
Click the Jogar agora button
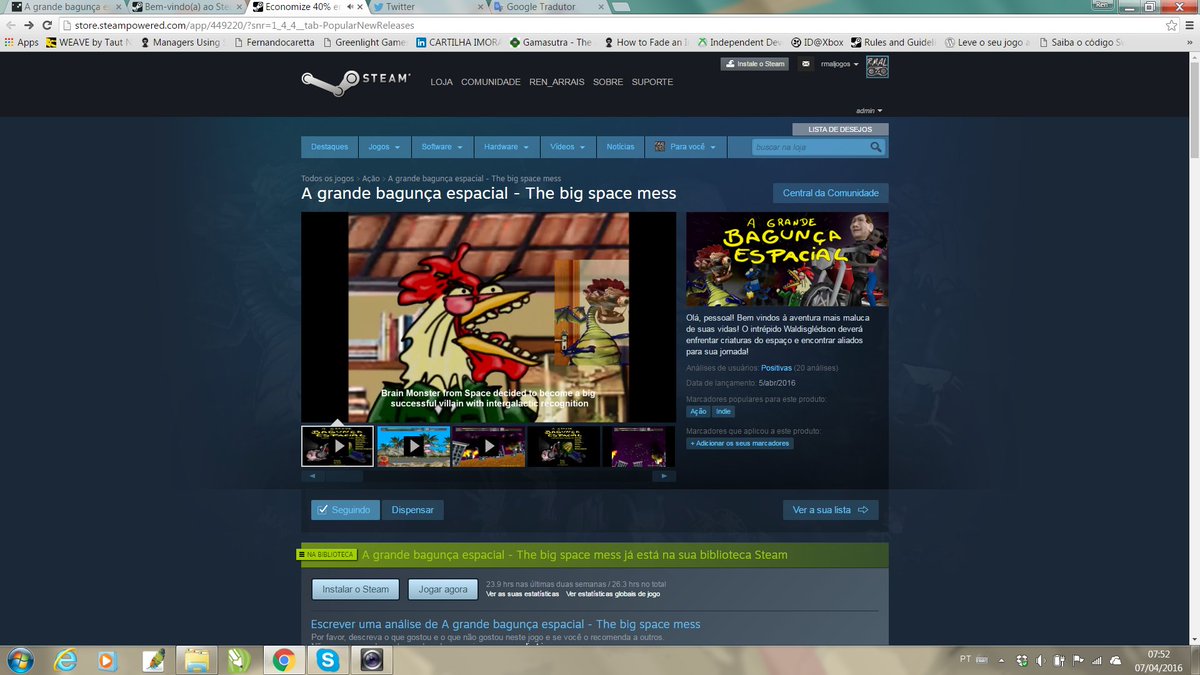pyautogui.click(x=443, y=589)
